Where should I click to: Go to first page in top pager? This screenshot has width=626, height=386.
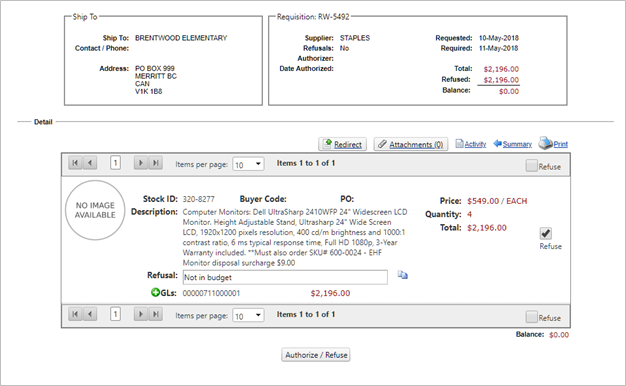[75, 163]
